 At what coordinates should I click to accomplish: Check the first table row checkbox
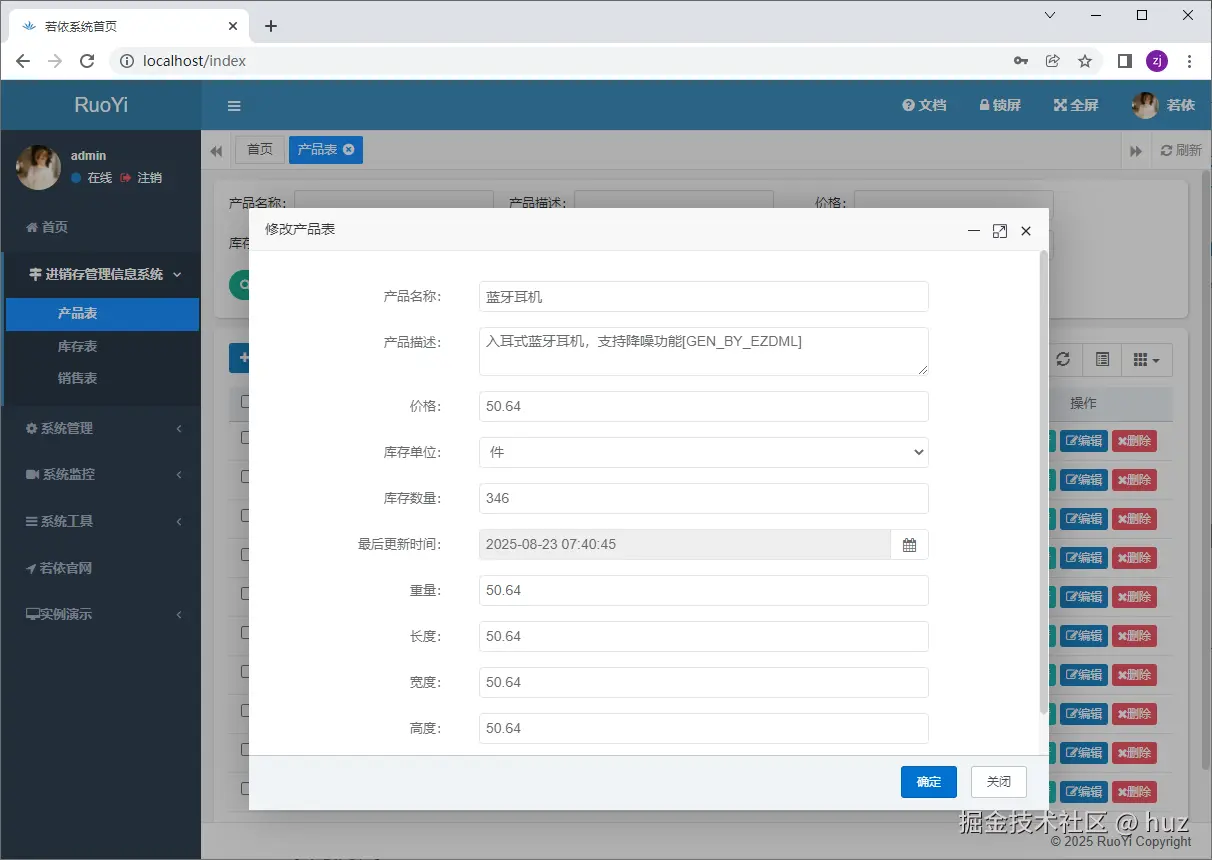coord(245,438)
